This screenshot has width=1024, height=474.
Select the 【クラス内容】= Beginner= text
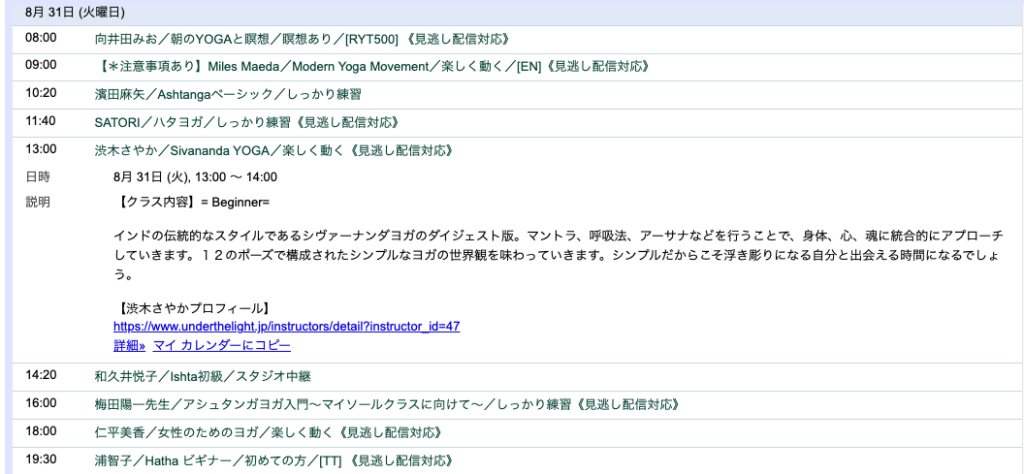(194, 202)
